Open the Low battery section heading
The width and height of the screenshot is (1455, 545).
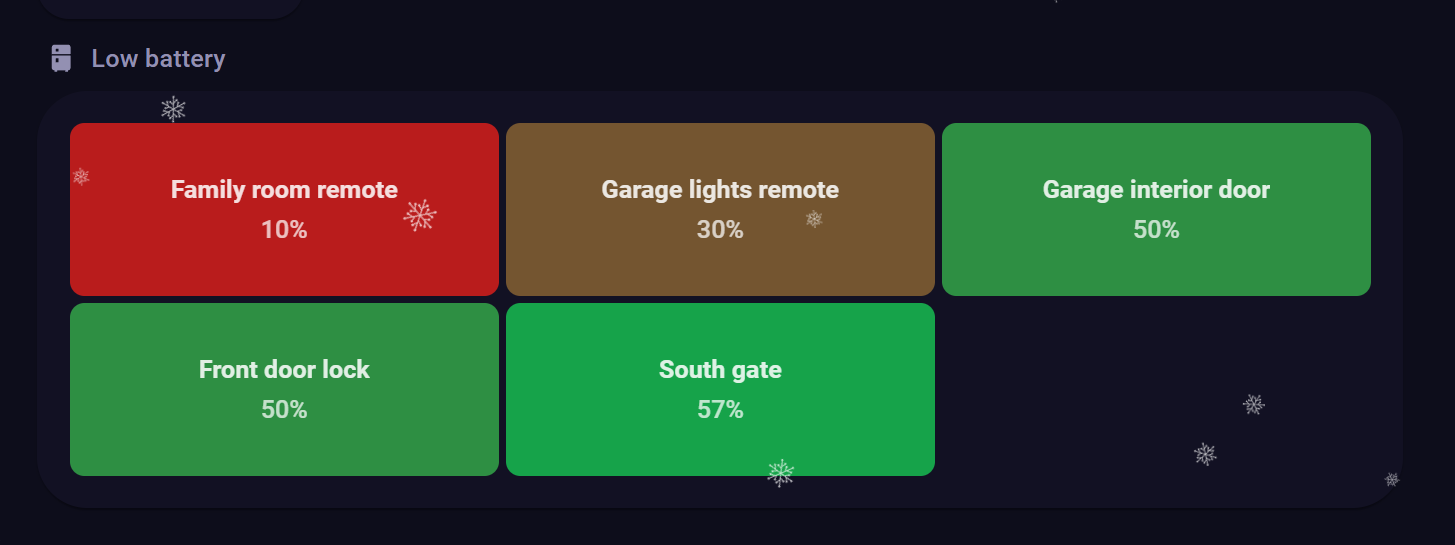pyautogui.click(x=158, y=59)
